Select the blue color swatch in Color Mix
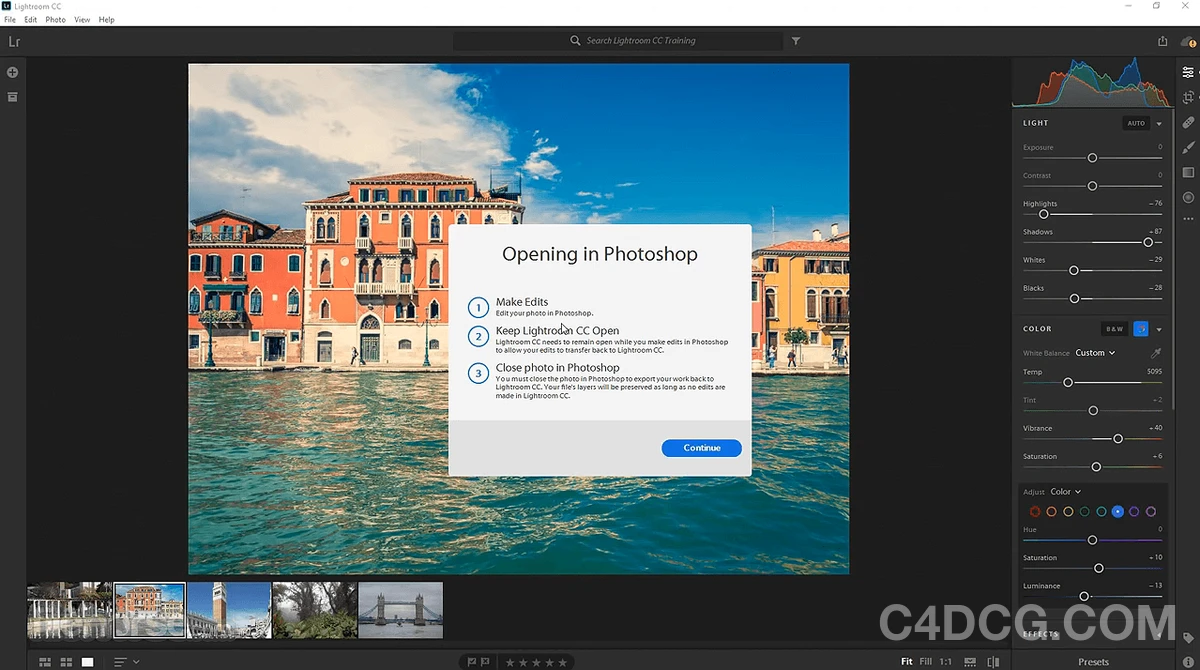Screen dimensions: 1200x670 tap(1118, 511)
